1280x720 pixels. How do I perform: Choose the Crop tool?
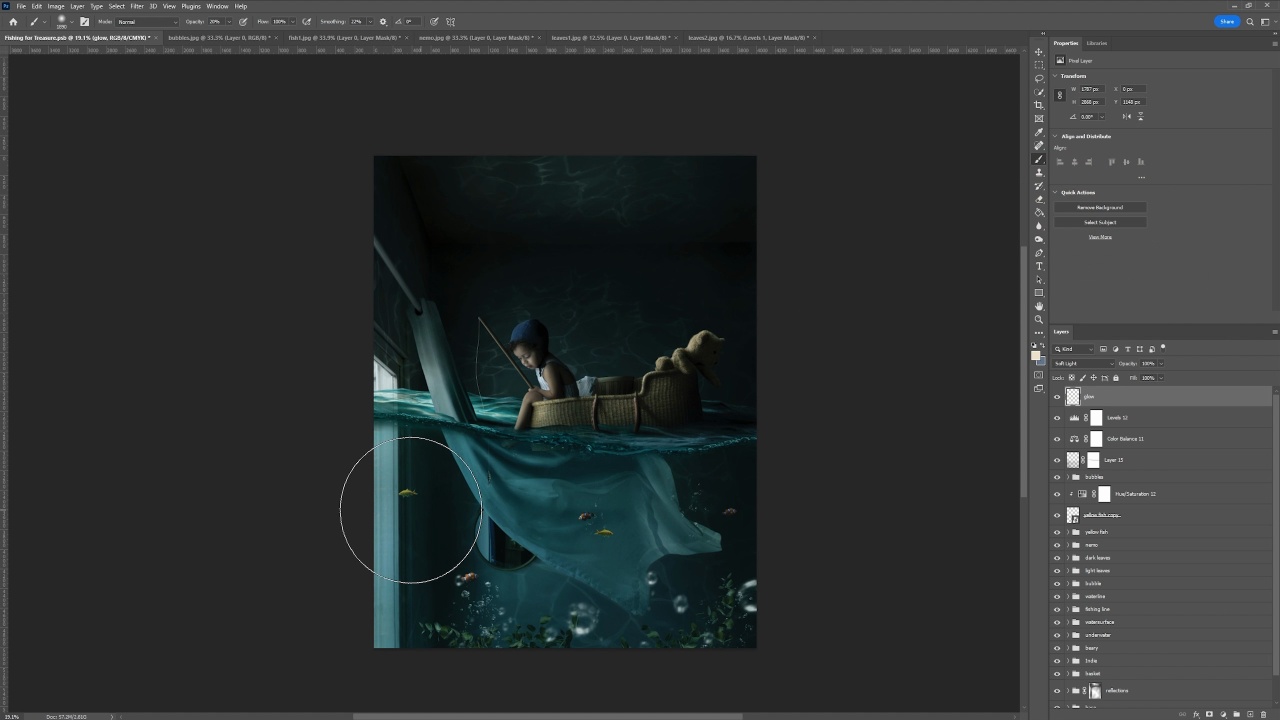pos(1039,105)
